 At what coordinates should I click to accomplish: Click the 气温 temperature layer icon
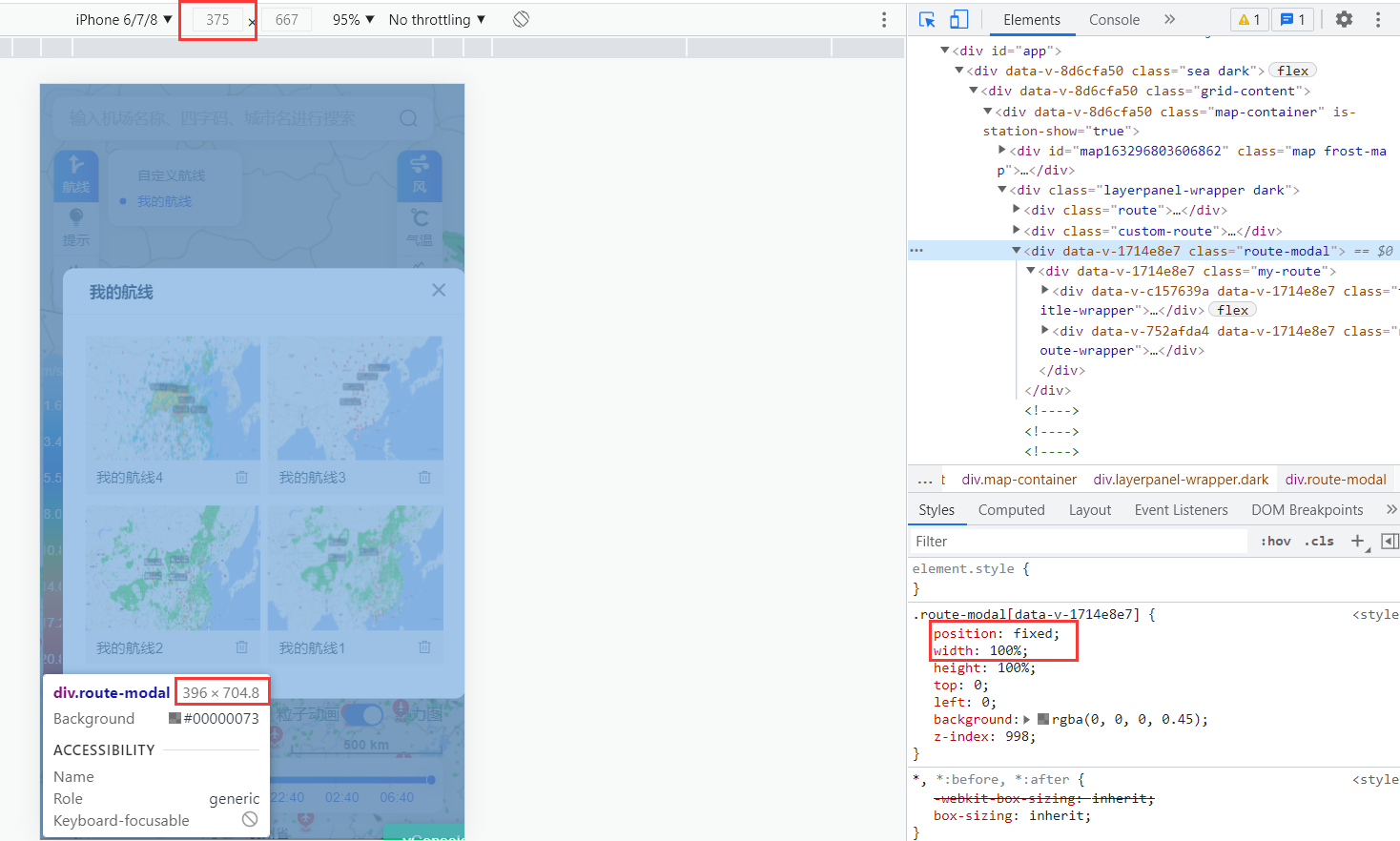click(x=420, y=229)
